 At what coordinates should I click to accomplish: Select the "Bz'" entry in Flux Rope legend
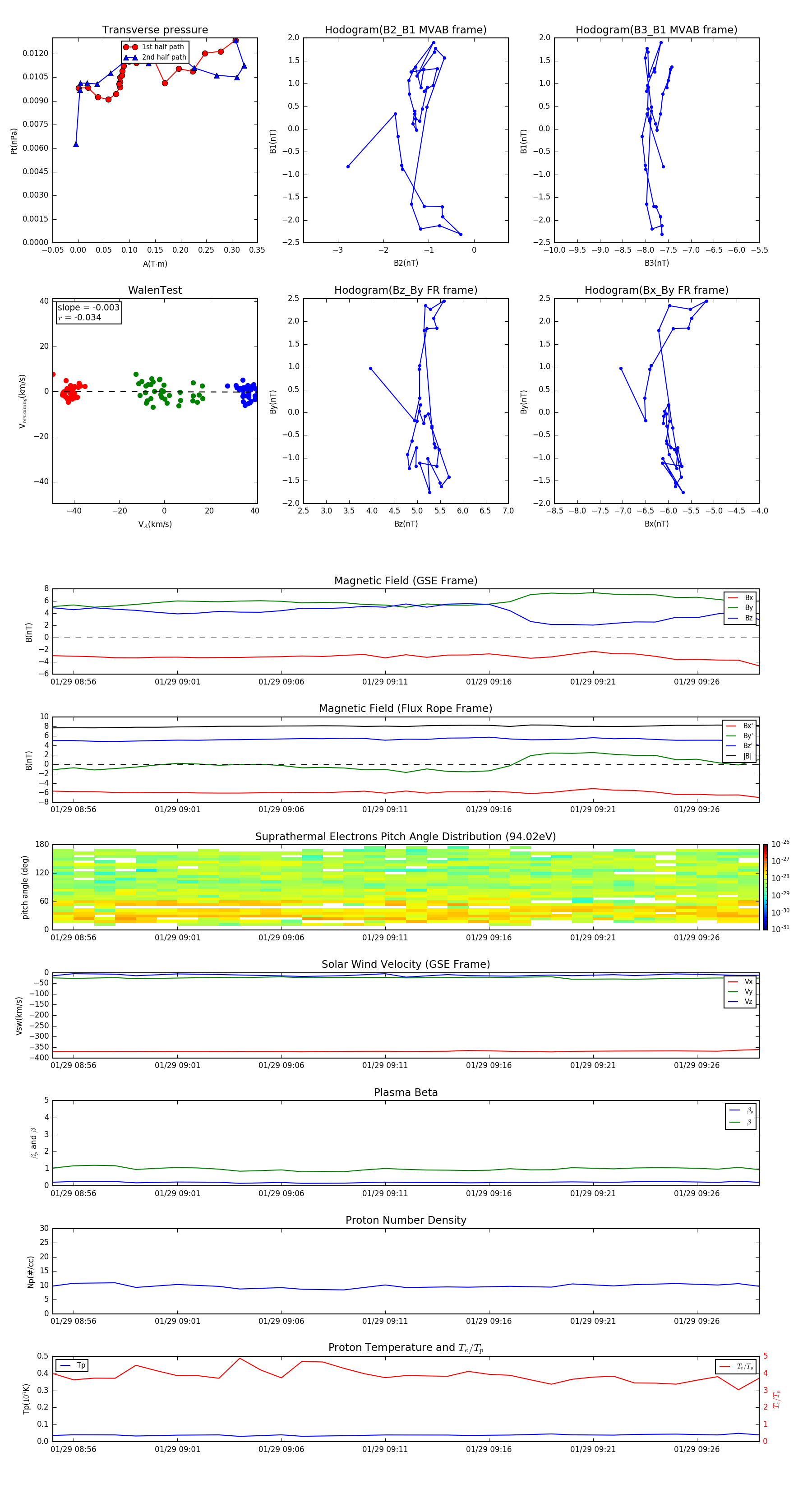(x=740, y=746)
